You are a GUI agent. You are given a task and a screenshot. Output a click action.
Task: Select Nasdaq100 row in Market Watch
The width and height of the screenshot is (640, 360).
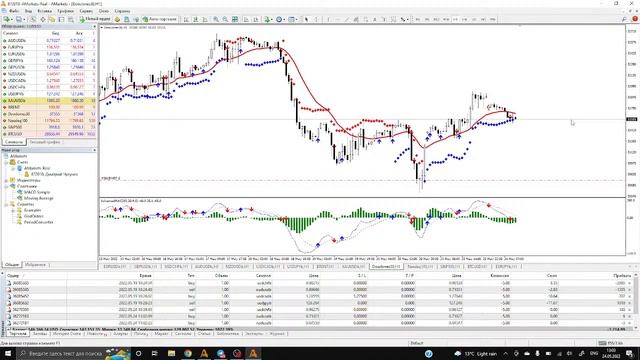pos(49,120)
